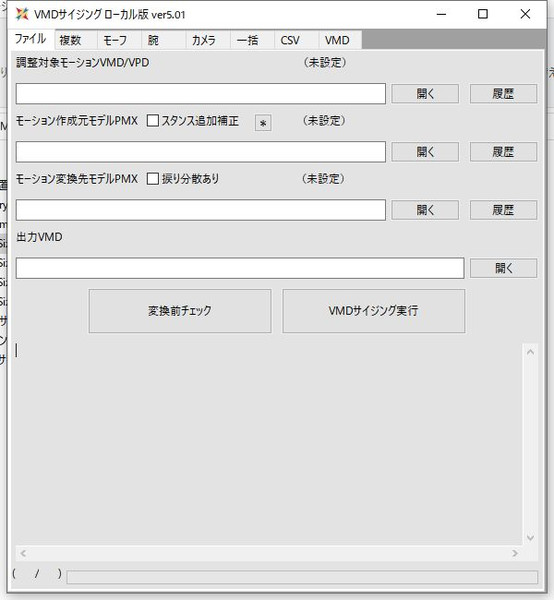
Task: Open 履歴 for モーション変換先モデルPMX
Action: coord(503,210)
